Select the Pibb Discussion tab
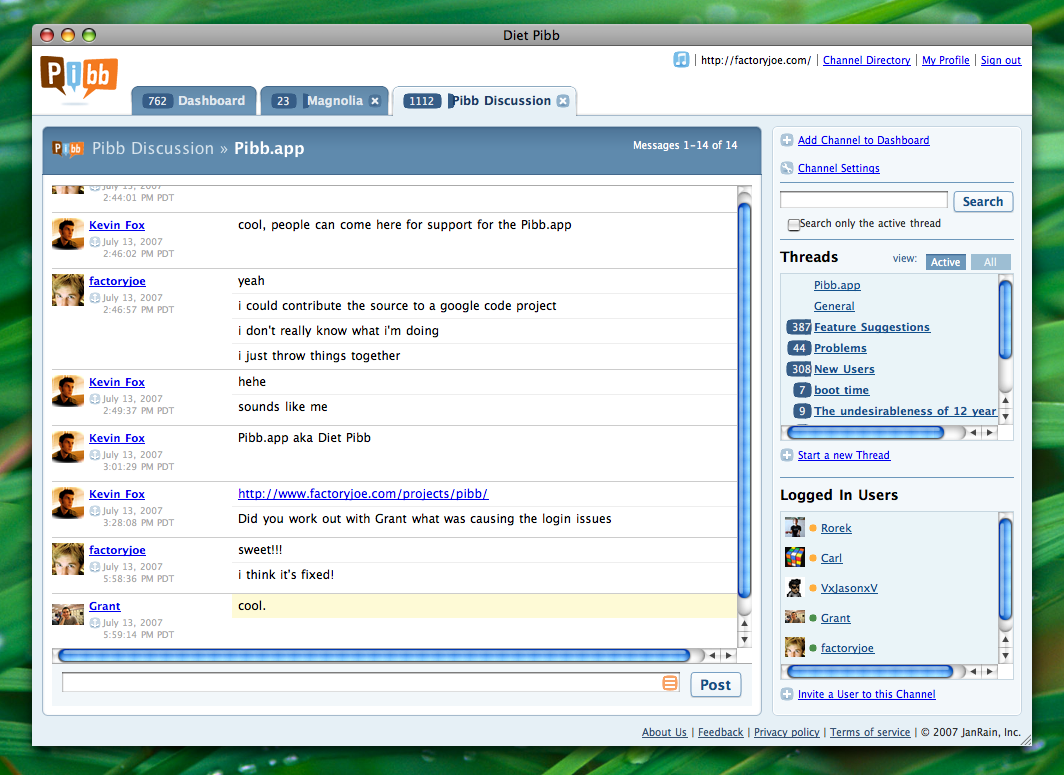Image resolution: width=1064 pixels, height=775 pixels. (x=484, y=101)
